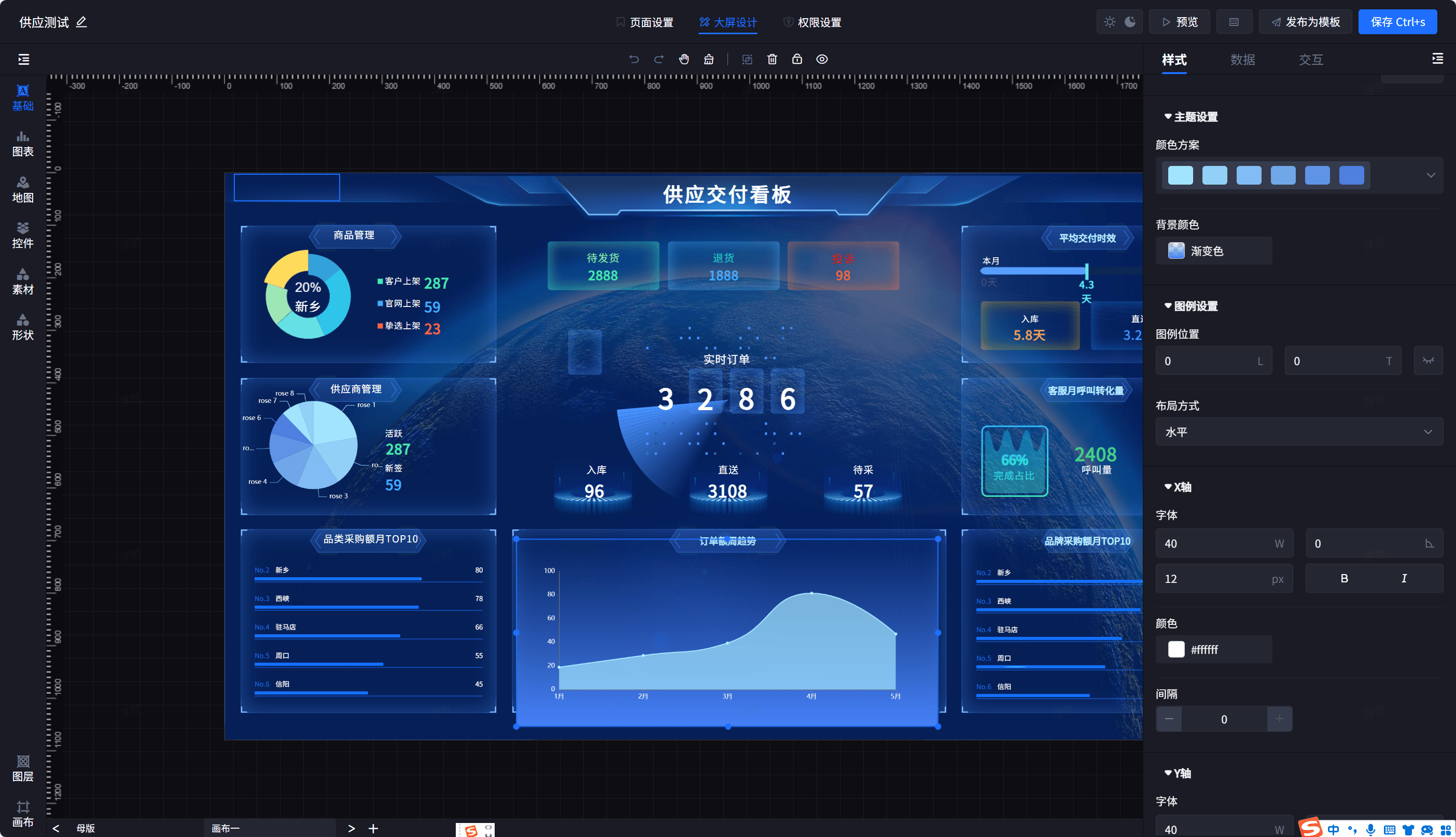
Task: Redo the last action
Action: (659, 59)
